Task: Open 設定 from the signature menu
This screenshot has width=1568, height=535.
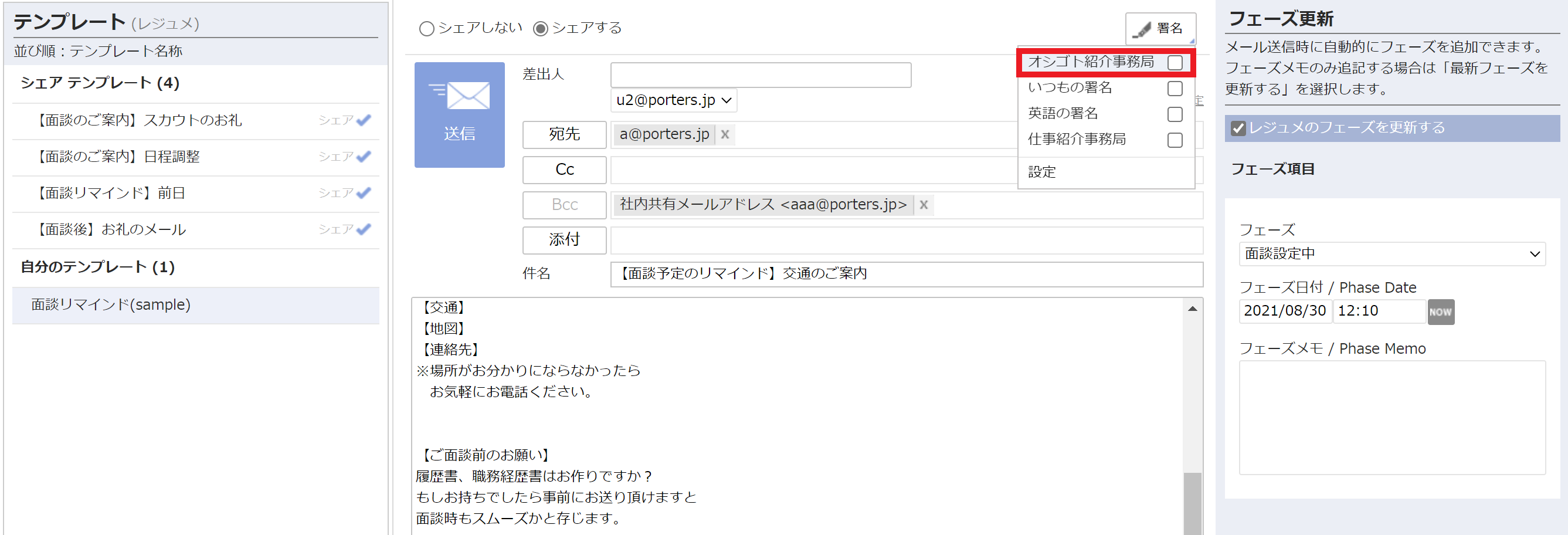Action: tap(1042, 172)
